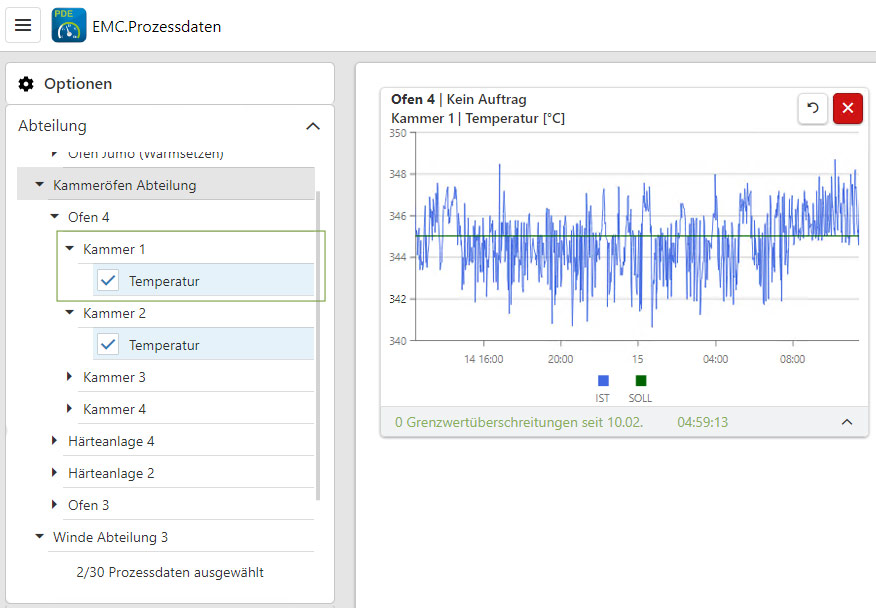The height and width of the screenshot is (608, 876).
Task: Uncheck Temperatur under Kammer 2
Action: (109, 345)
